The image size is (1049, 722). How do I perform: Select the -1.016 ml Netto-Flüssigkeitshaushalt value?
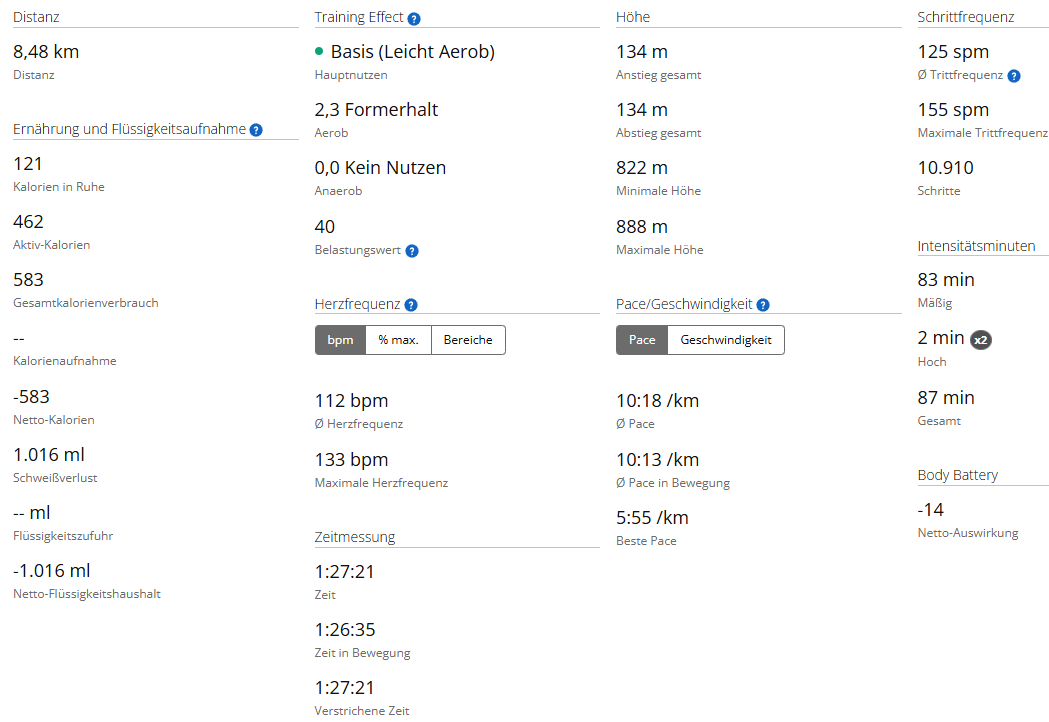(x=52, y=571)
